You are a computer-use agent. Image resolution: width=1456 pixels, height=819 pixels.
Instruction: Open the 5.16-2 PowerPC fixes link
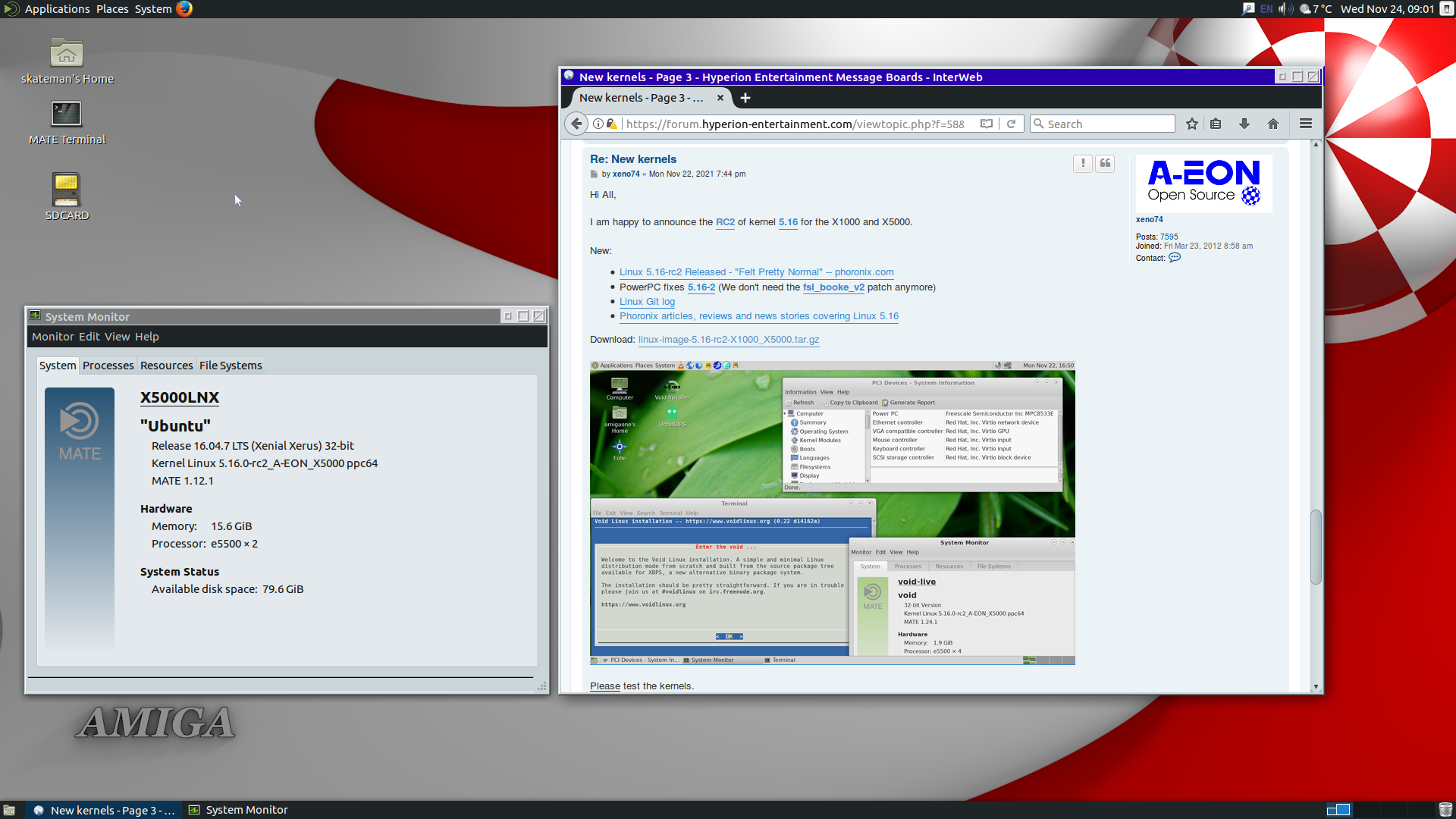[x=701, y=287]
